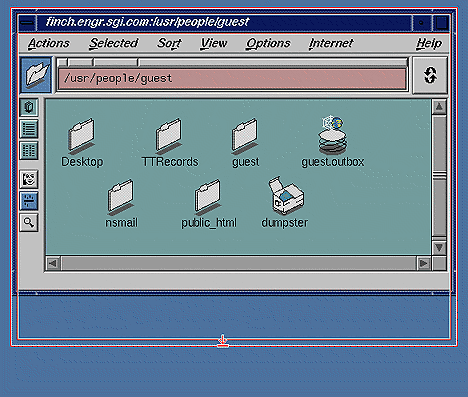
Task: Click the open-folder drop pocket icon
Action: [x=36, y=75]
